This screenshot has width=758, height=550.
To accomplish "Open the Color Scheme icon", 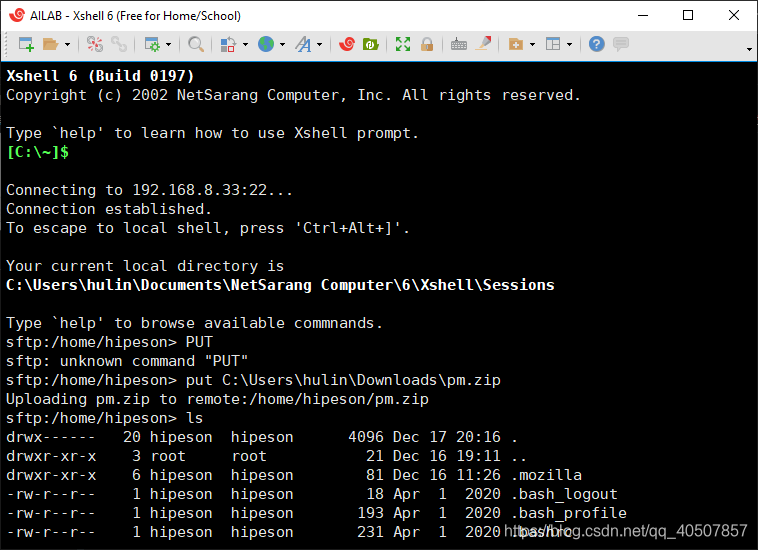I will tap(228, 44).
